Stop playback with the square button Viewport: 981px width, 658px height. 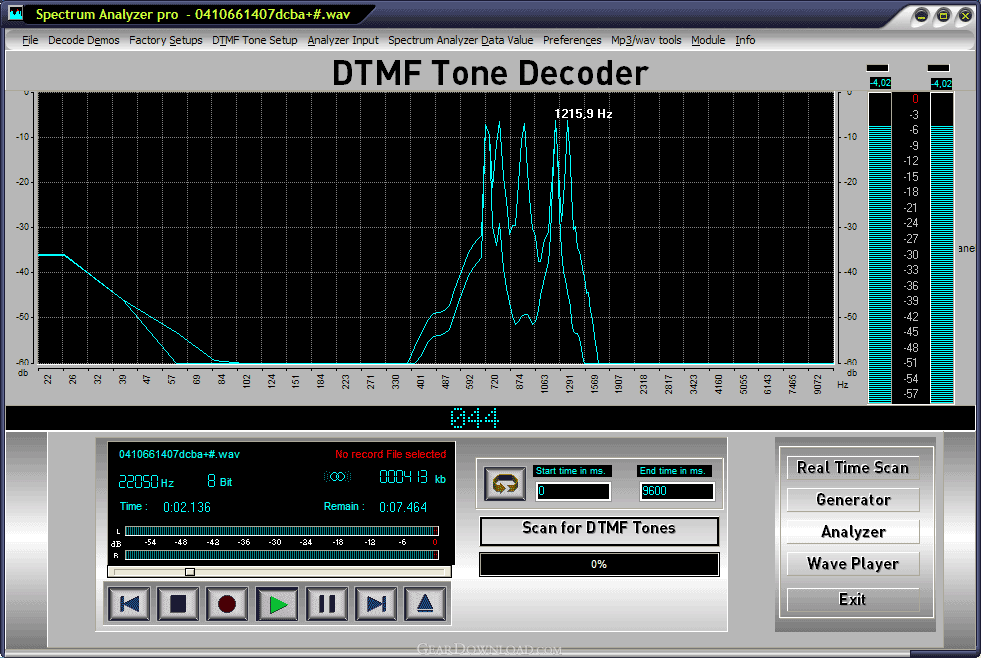click(x=178, y=604)
